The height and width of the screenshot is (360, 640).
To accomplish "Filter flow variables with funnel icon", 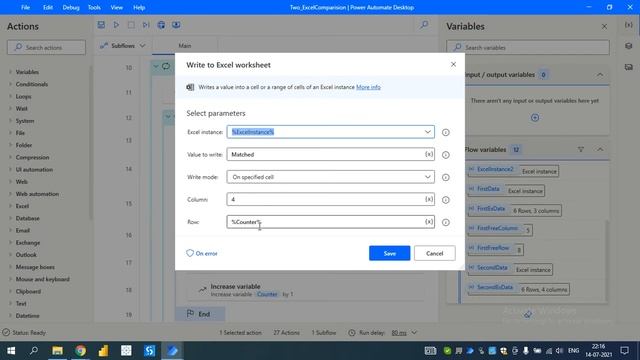I will [580, 149].
